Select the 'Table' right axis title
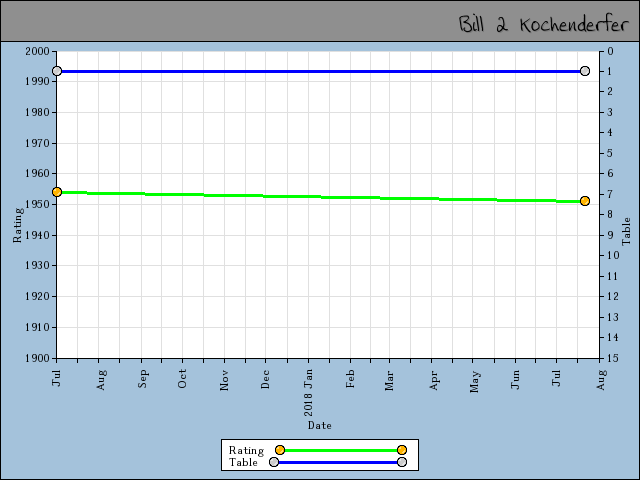 pos(627,231)
